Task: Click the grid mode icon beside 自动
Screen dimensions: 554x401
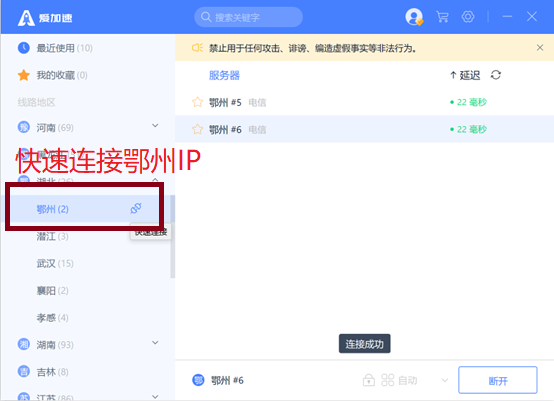Action: click(388, 380)
